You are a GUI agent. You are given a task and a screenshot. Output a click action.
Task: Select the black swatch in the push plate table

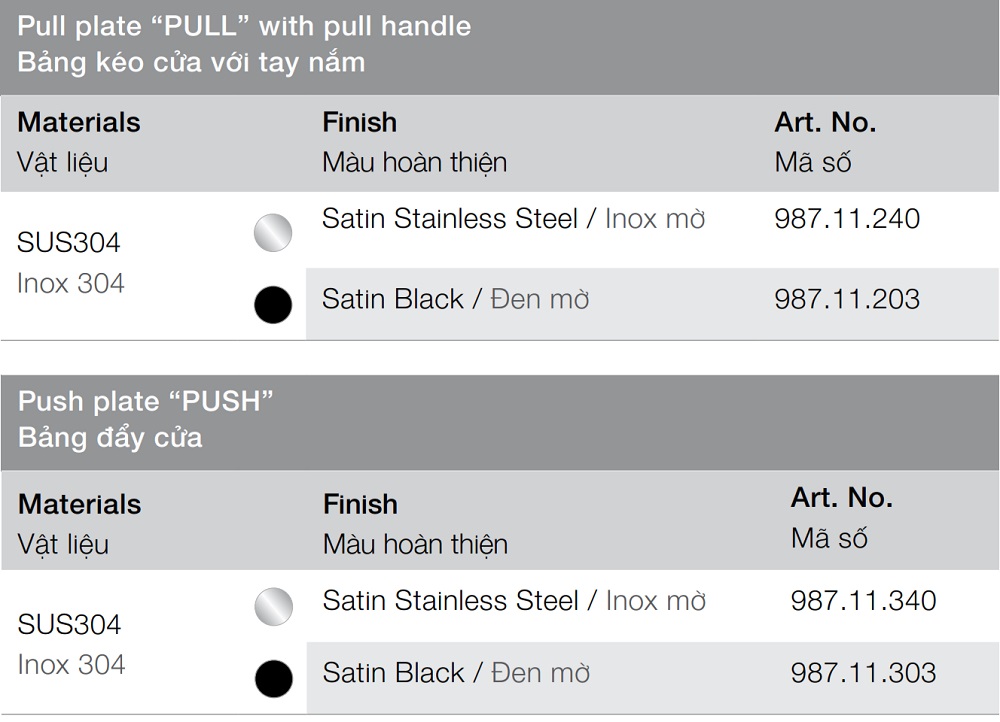point(273,679)
